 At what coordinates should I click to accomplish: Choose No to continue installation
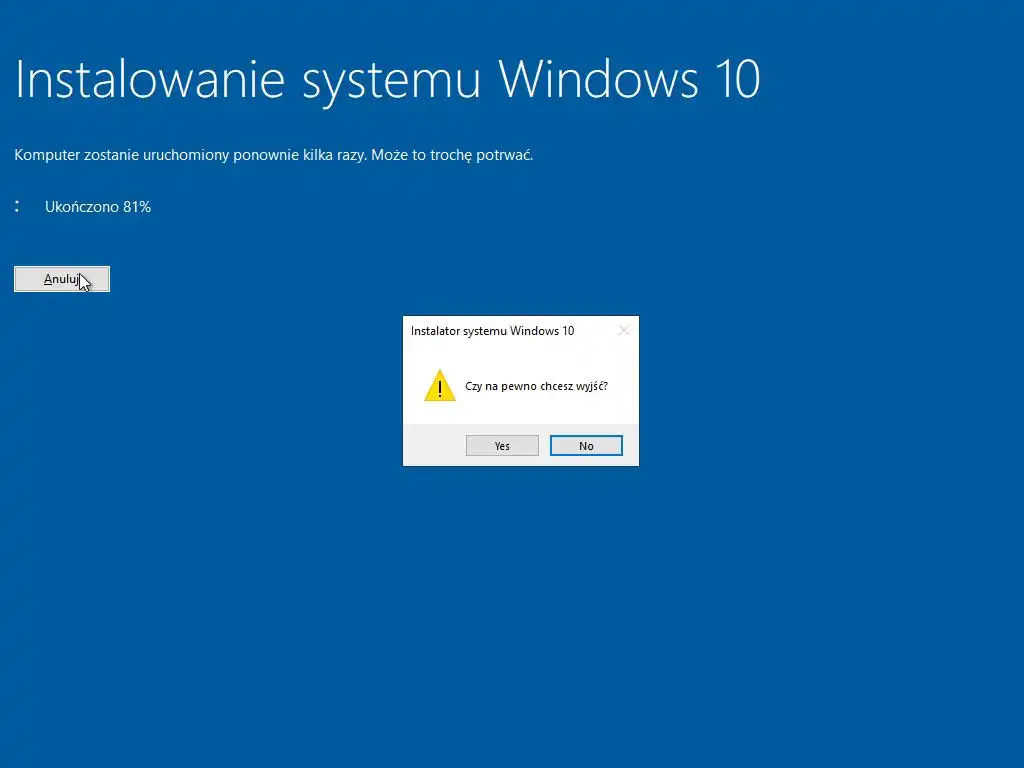point(586,445)
